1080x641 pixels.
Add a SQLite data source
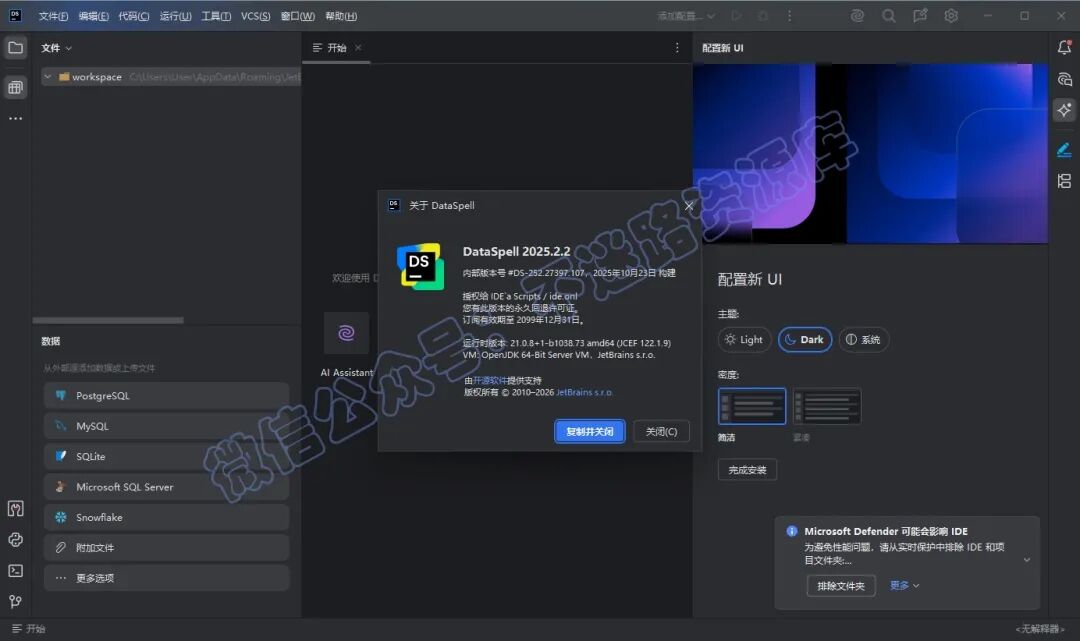click(167, 456)
